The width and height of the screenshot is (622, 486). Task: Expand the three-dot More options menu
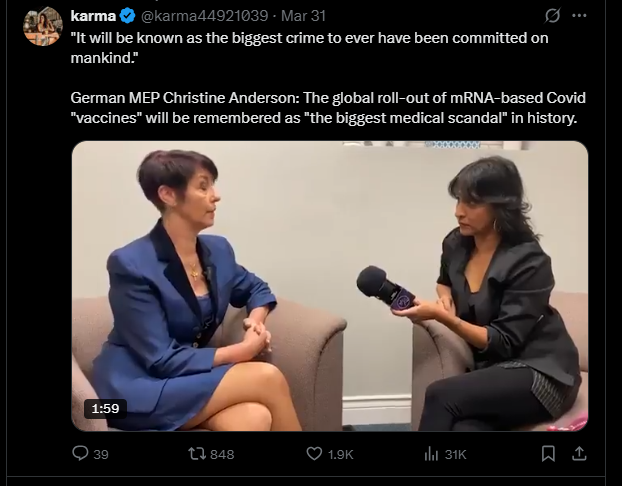pos(578,16)
